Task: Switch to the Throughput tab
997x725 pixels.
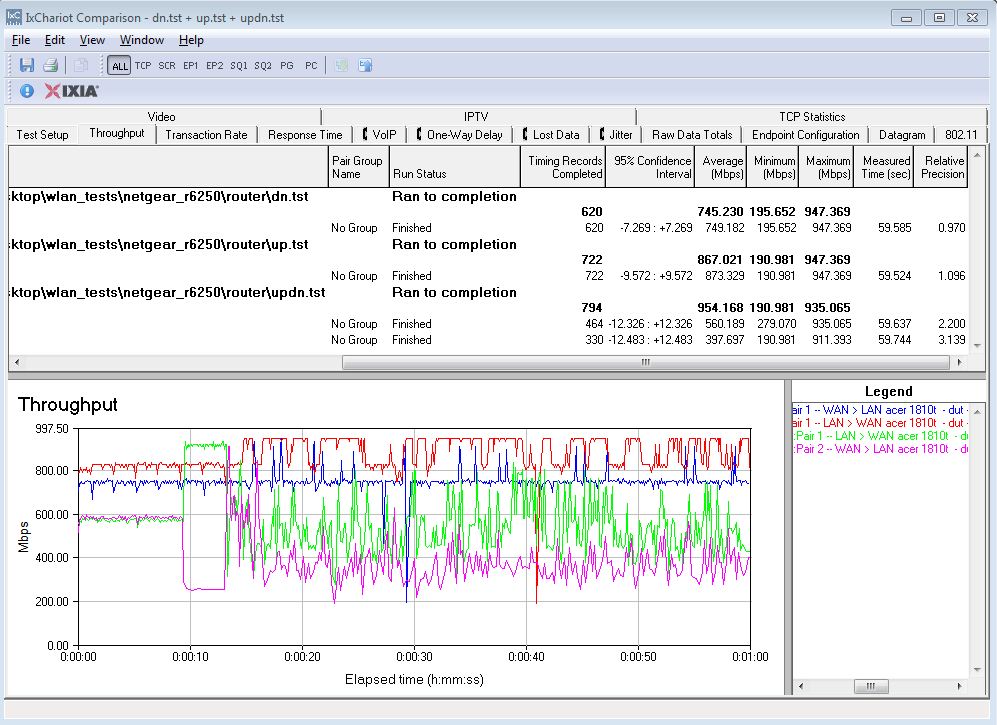Action: [x=117, y=134]
